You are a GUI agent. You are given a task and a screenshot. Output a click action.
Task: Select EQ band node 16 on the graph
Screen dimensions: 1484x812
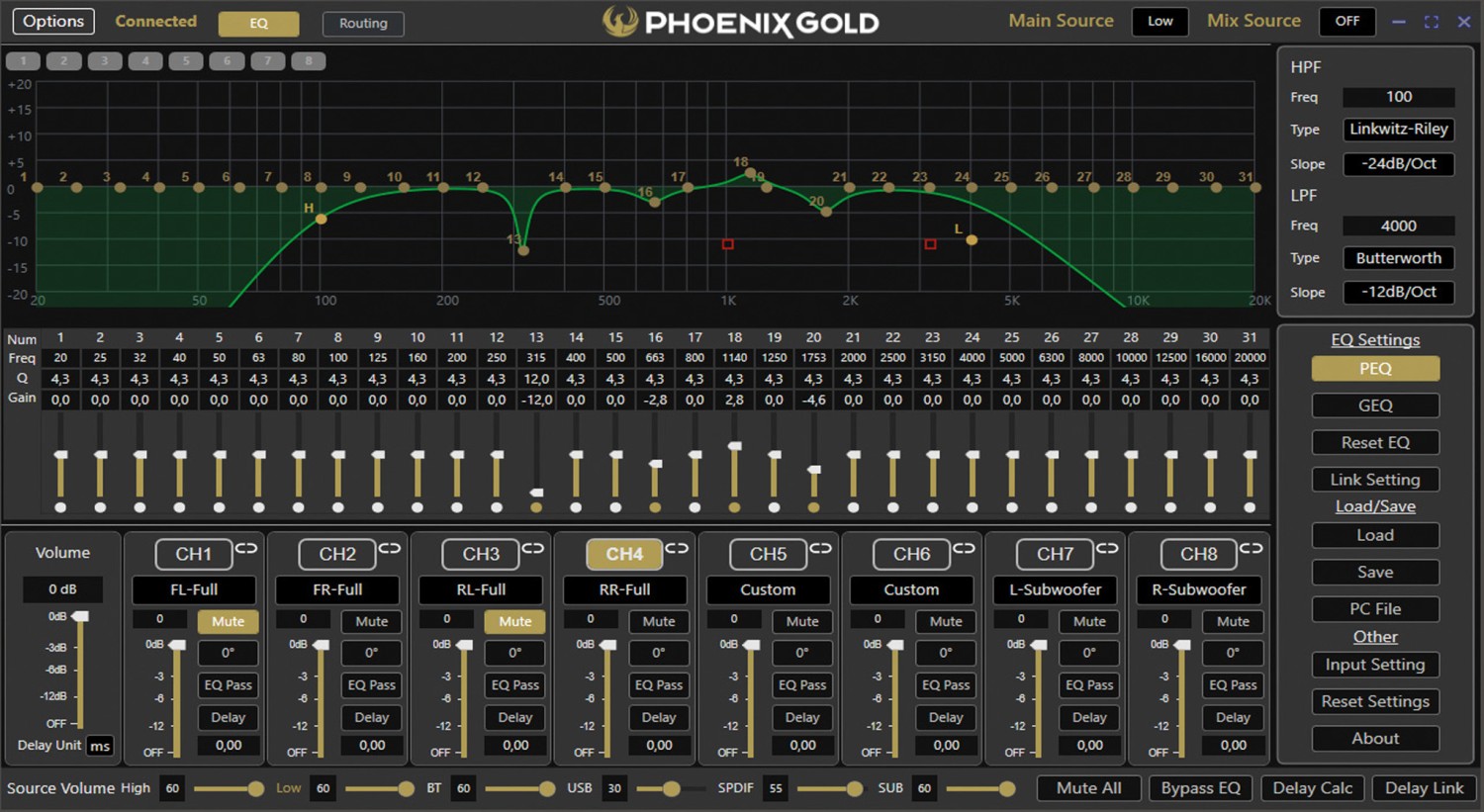tap(655, 202)
